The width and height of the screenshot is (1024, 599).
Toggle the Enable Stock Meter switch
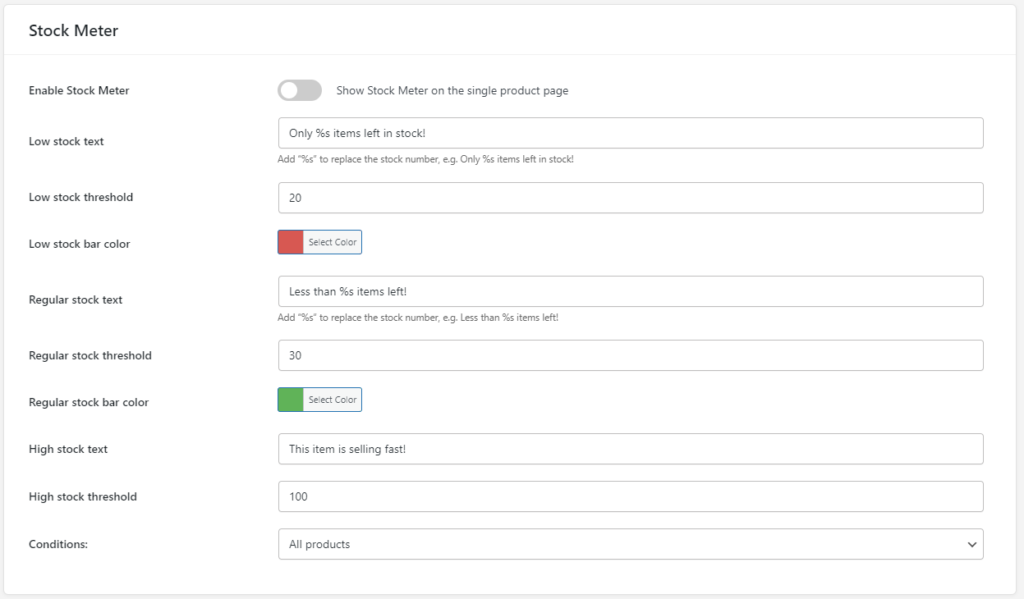300,90
